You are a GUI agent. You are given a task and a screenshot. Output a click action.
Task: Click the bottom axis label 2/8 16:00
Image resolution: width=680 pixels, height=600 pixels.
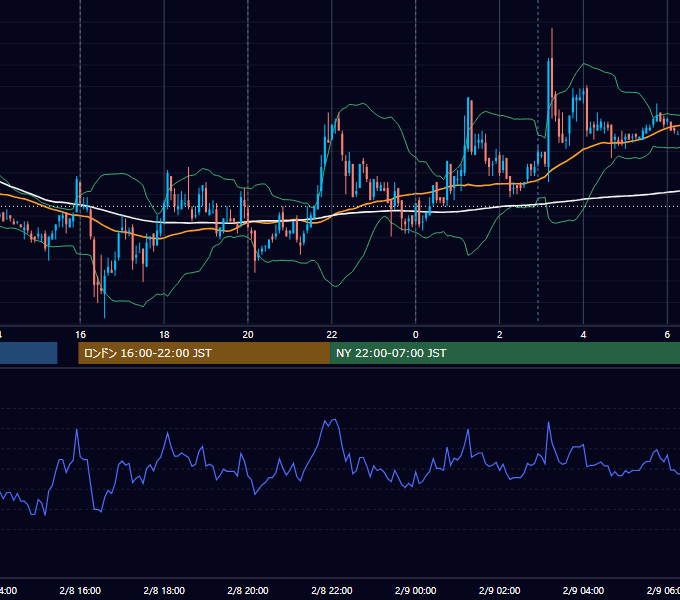[x=80, y=590]
